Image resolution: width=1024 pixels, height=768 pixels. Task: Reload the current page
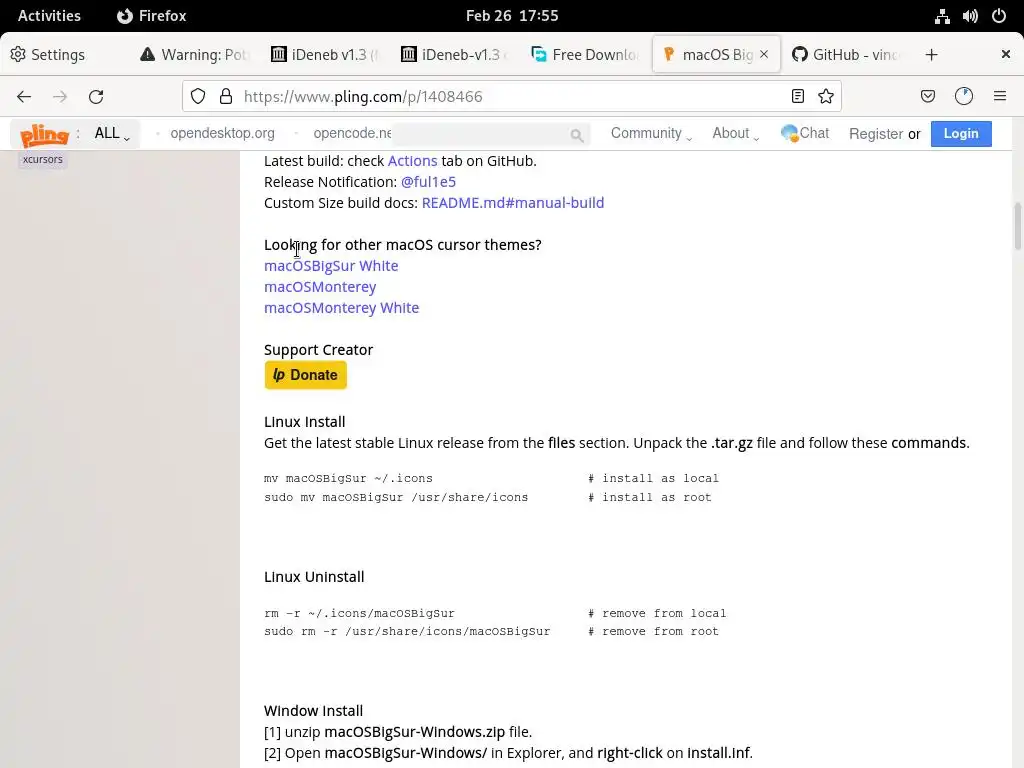pyautogui.click(x=96, y=97)
